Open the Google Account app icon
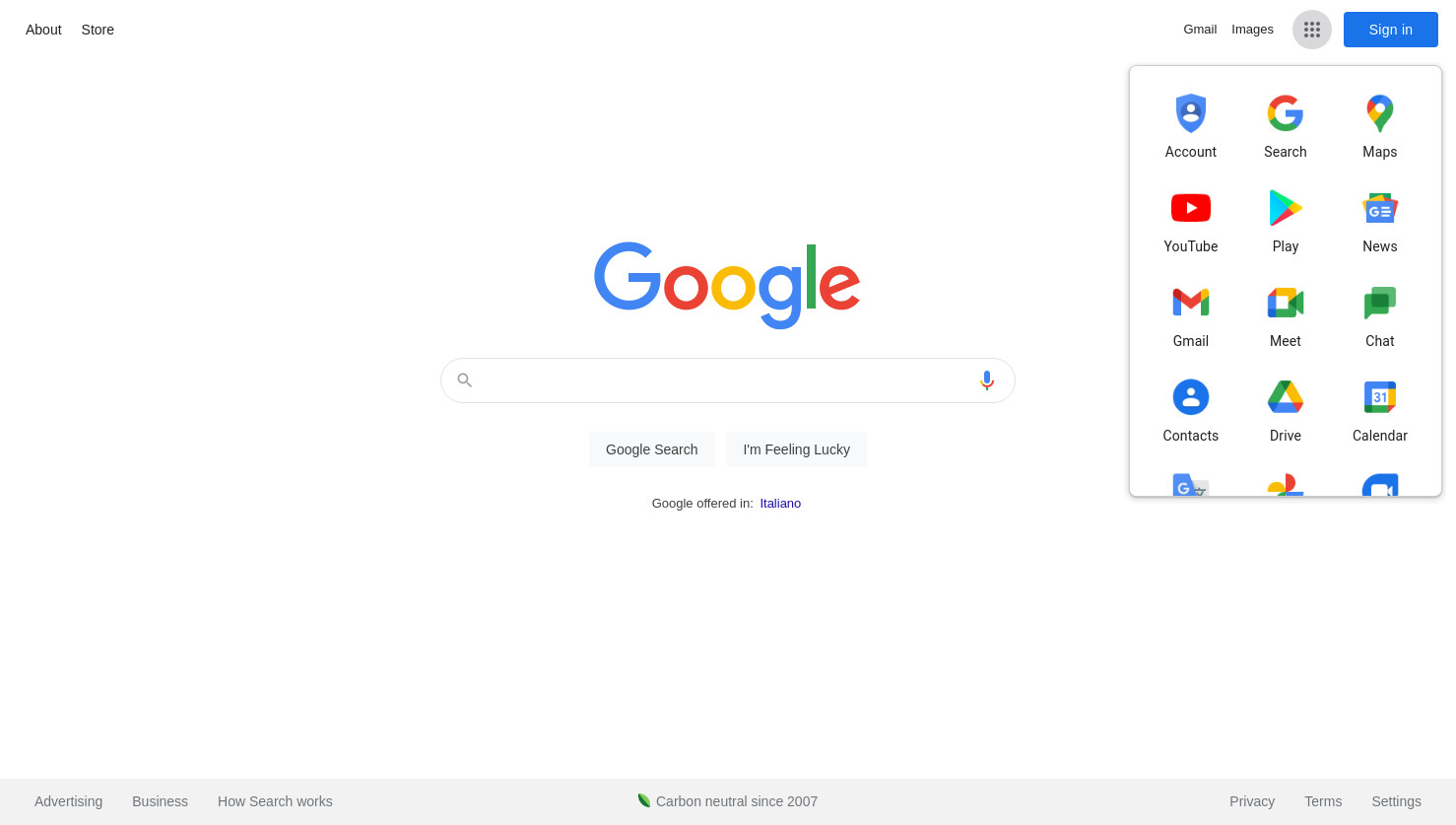Image resolution: width=1456 pixels, height=825 pixels. point(1190,126)
